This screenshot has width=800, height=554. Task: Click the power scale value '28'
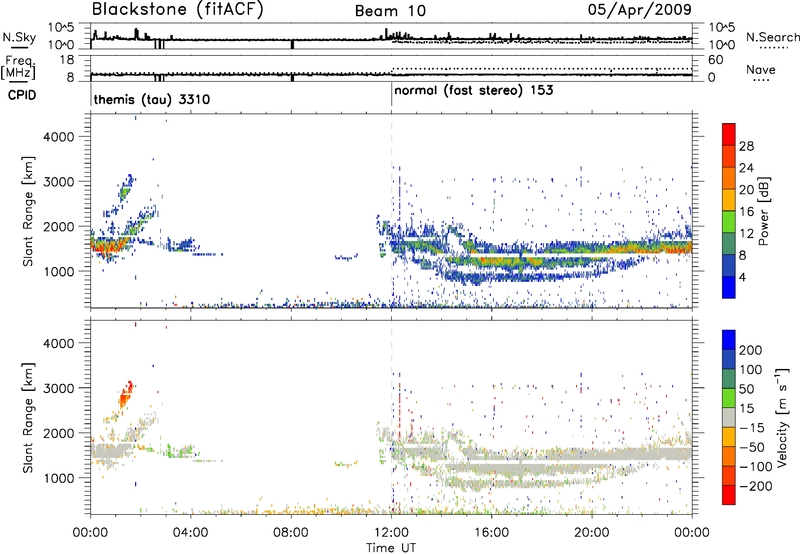746,146
